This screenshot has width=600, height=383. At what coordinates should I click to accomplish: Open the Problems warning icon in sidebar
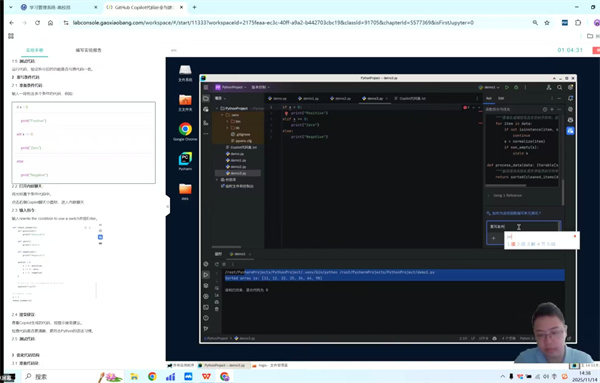(x=206, y=318)
